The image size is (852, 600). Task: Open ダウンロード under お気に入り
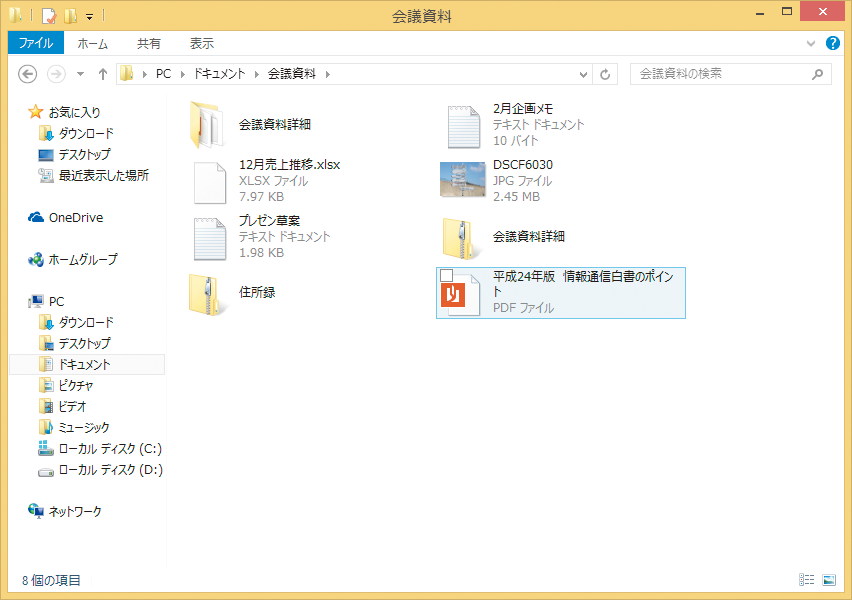click(x=86, y=133)
